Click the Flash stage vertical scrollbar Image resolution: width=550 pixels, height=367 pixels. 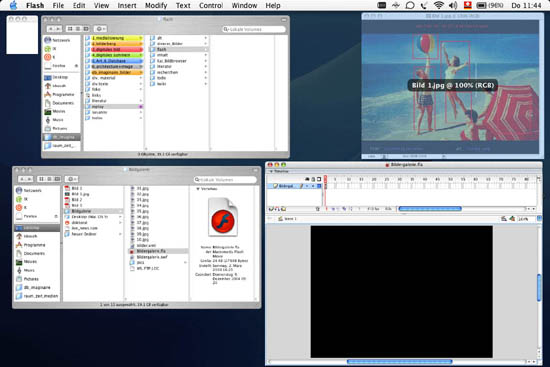point(539,288)
